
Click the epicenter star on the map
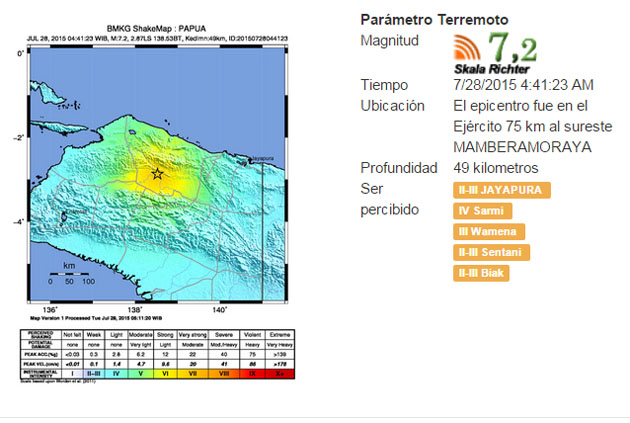tap(157, 174)
